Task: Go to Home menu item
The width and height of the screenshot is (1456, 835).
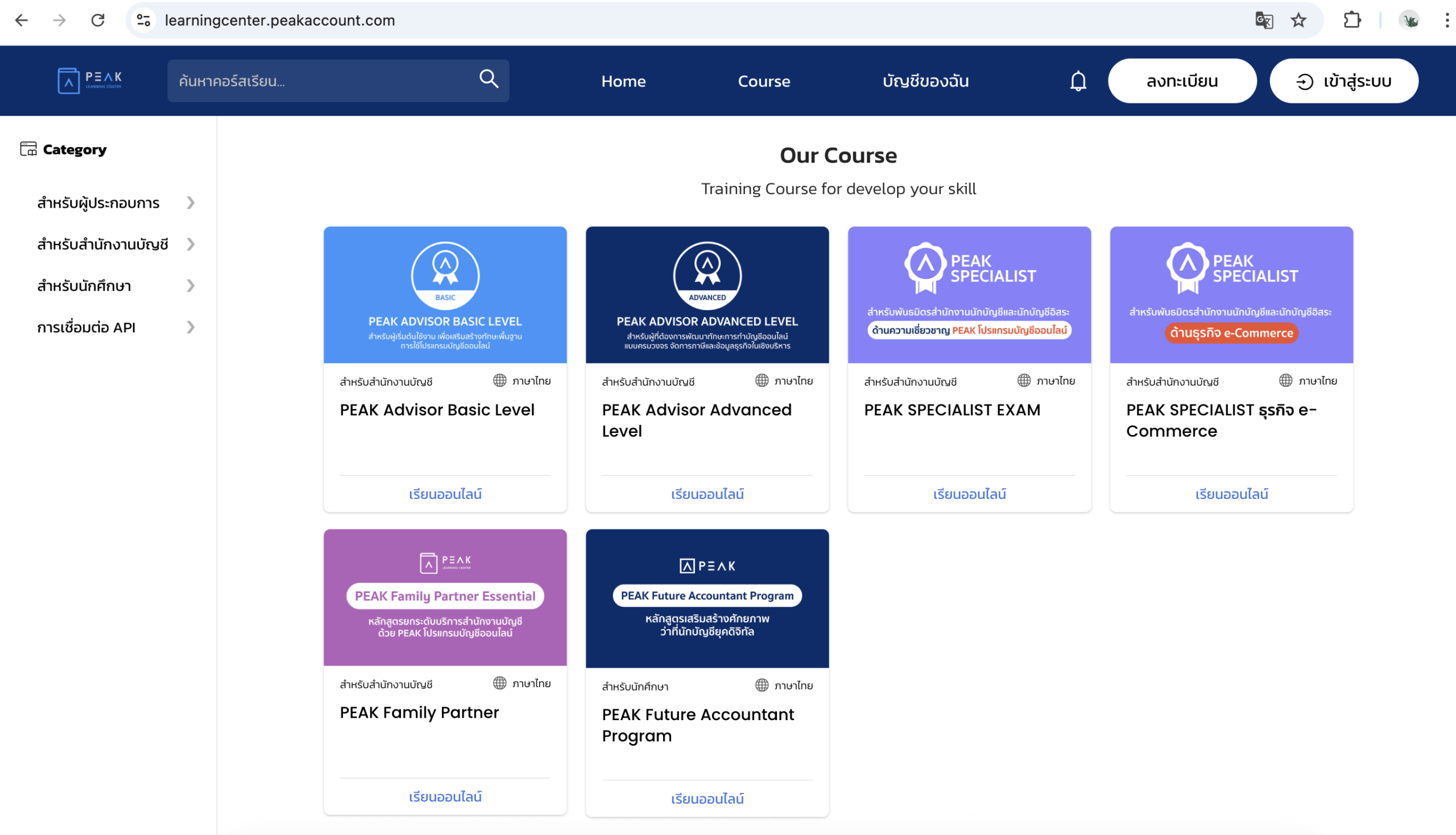Action: tap(623, 81)
